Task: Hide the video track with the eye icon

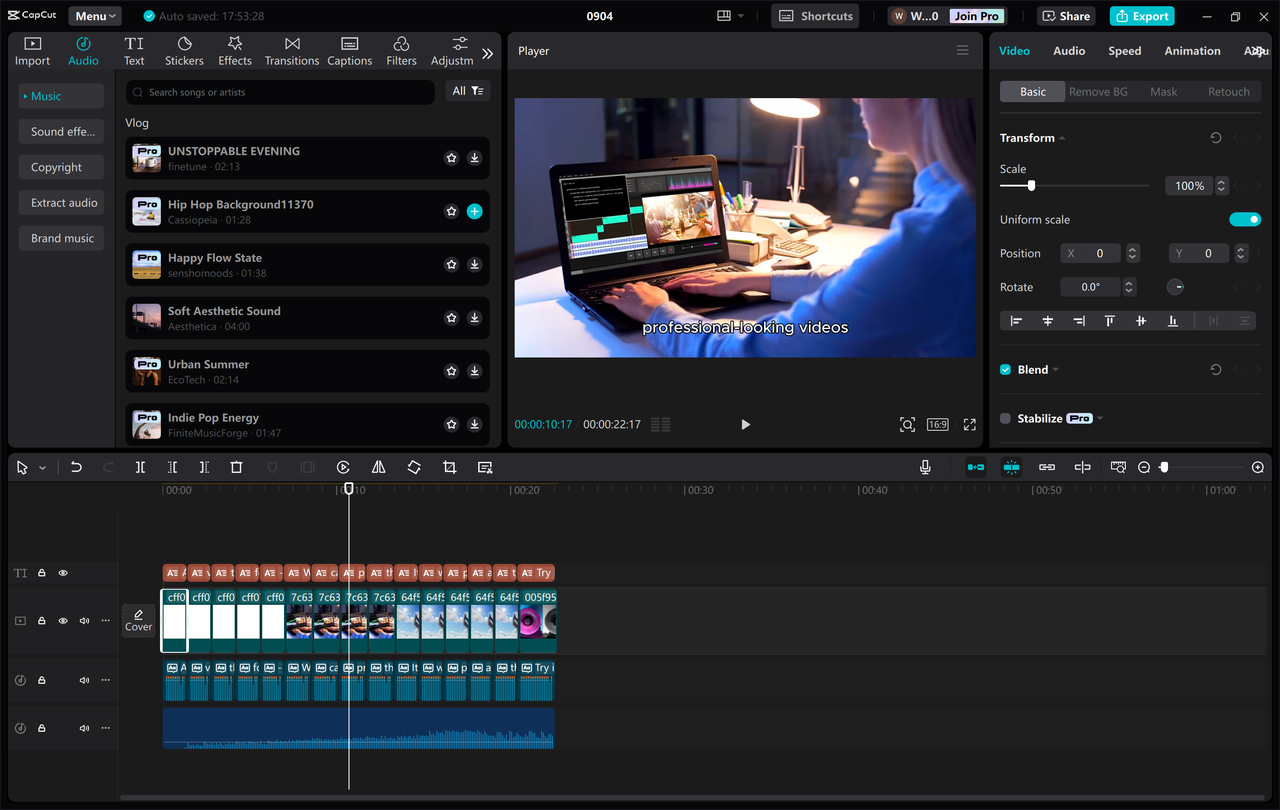Action: point(62,620)
